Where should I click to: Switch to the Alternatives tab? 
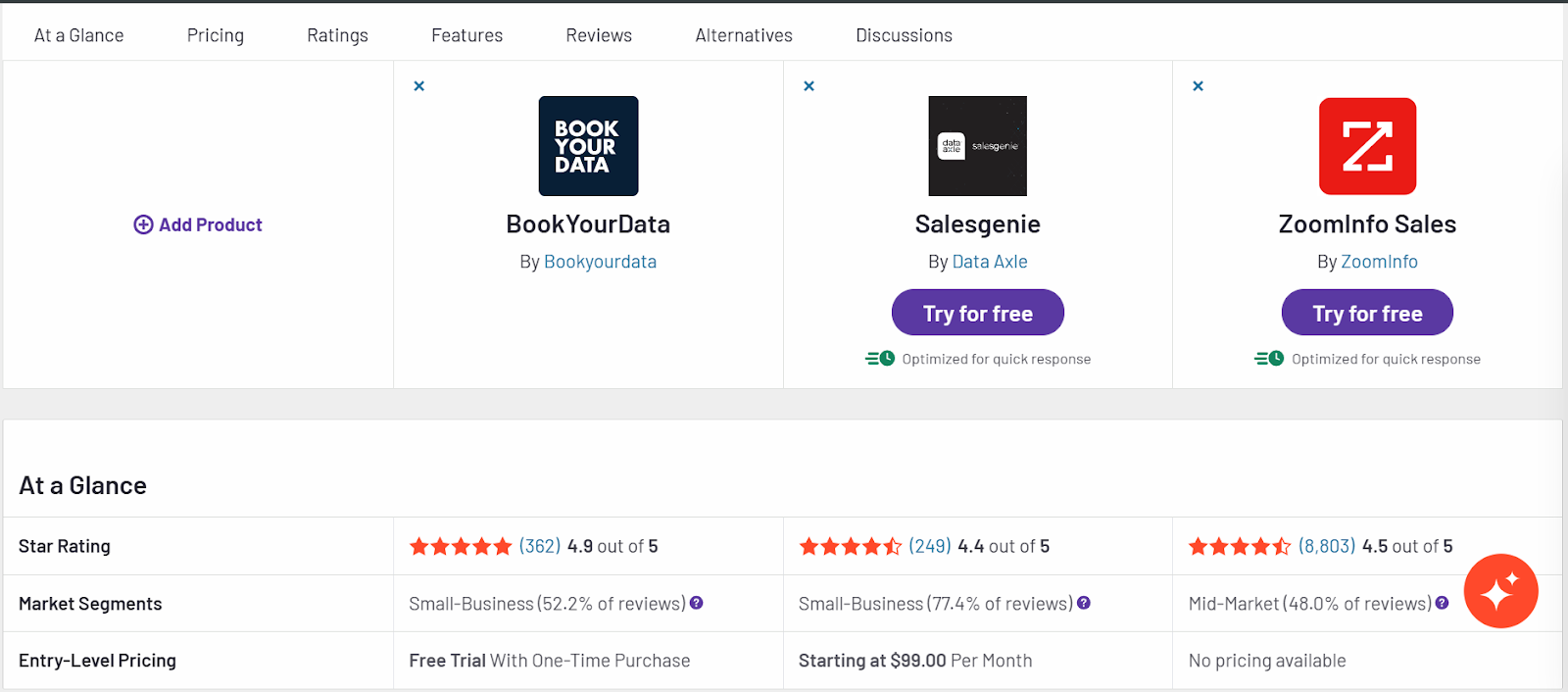(744, 35)
